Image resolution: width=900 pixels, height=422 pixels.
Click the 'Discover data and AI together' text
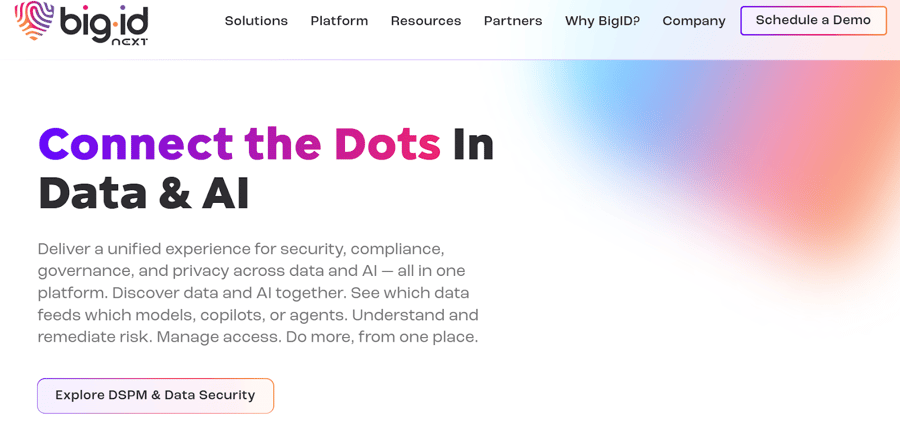218,293
